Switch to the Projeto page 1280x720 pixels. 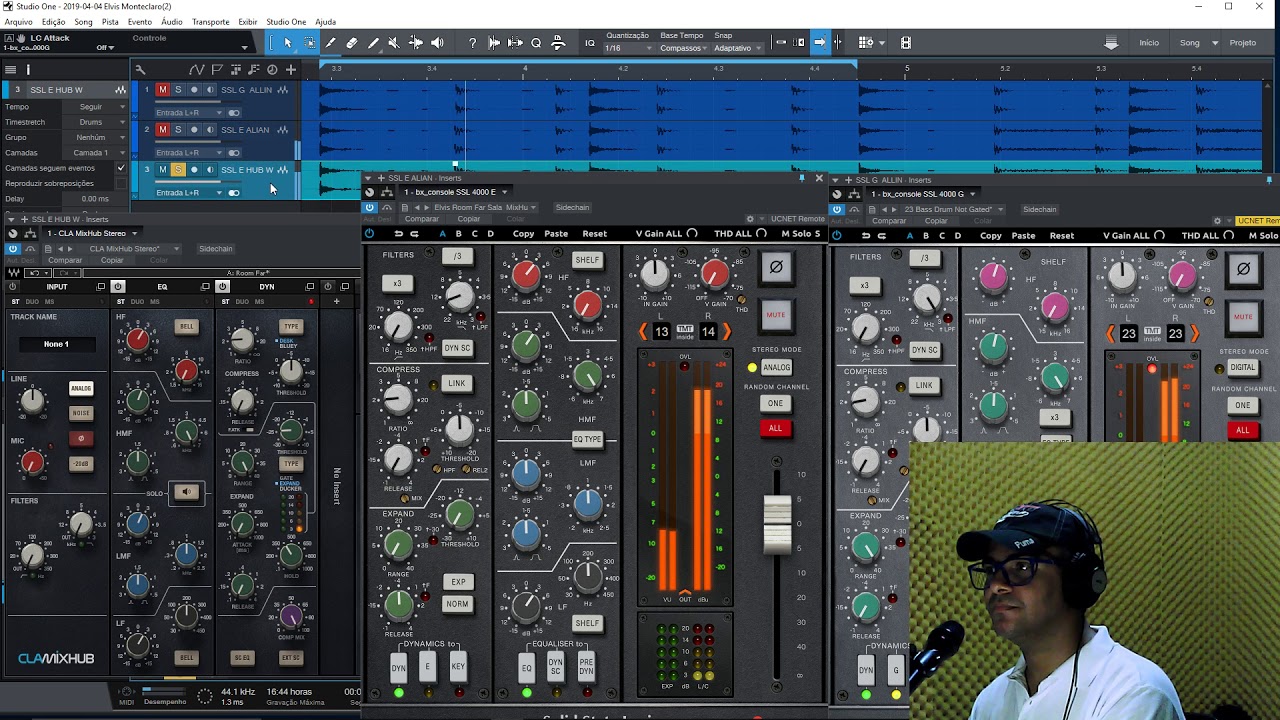pyautogui.click(x=1243, y=43)
